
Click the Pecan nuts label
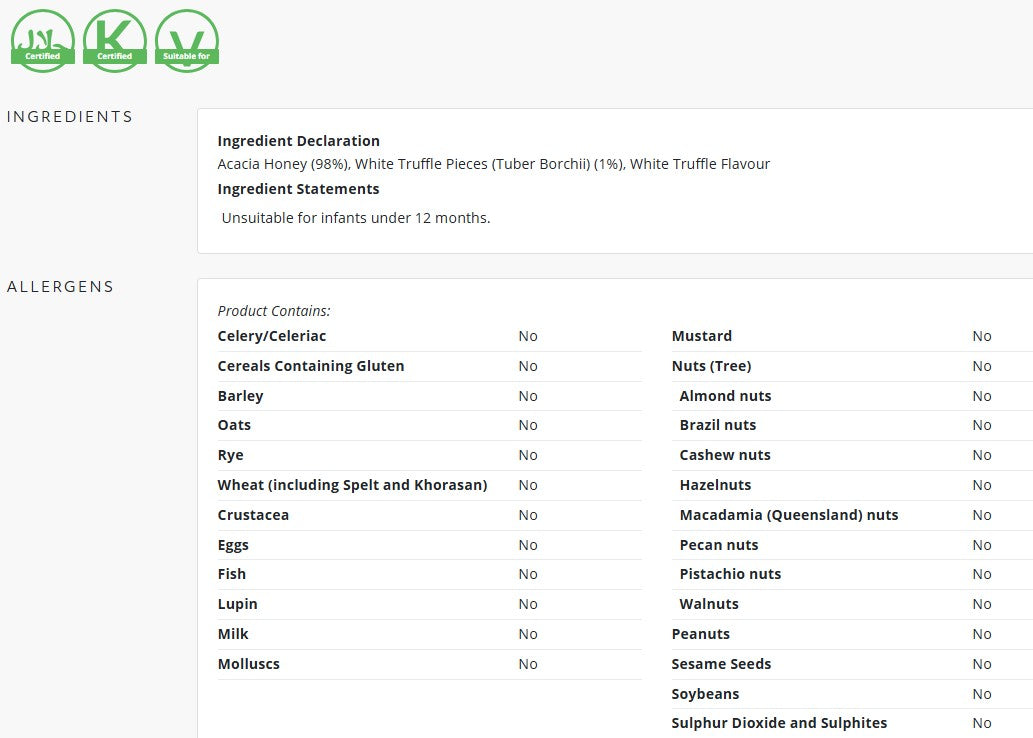[719, 545]
